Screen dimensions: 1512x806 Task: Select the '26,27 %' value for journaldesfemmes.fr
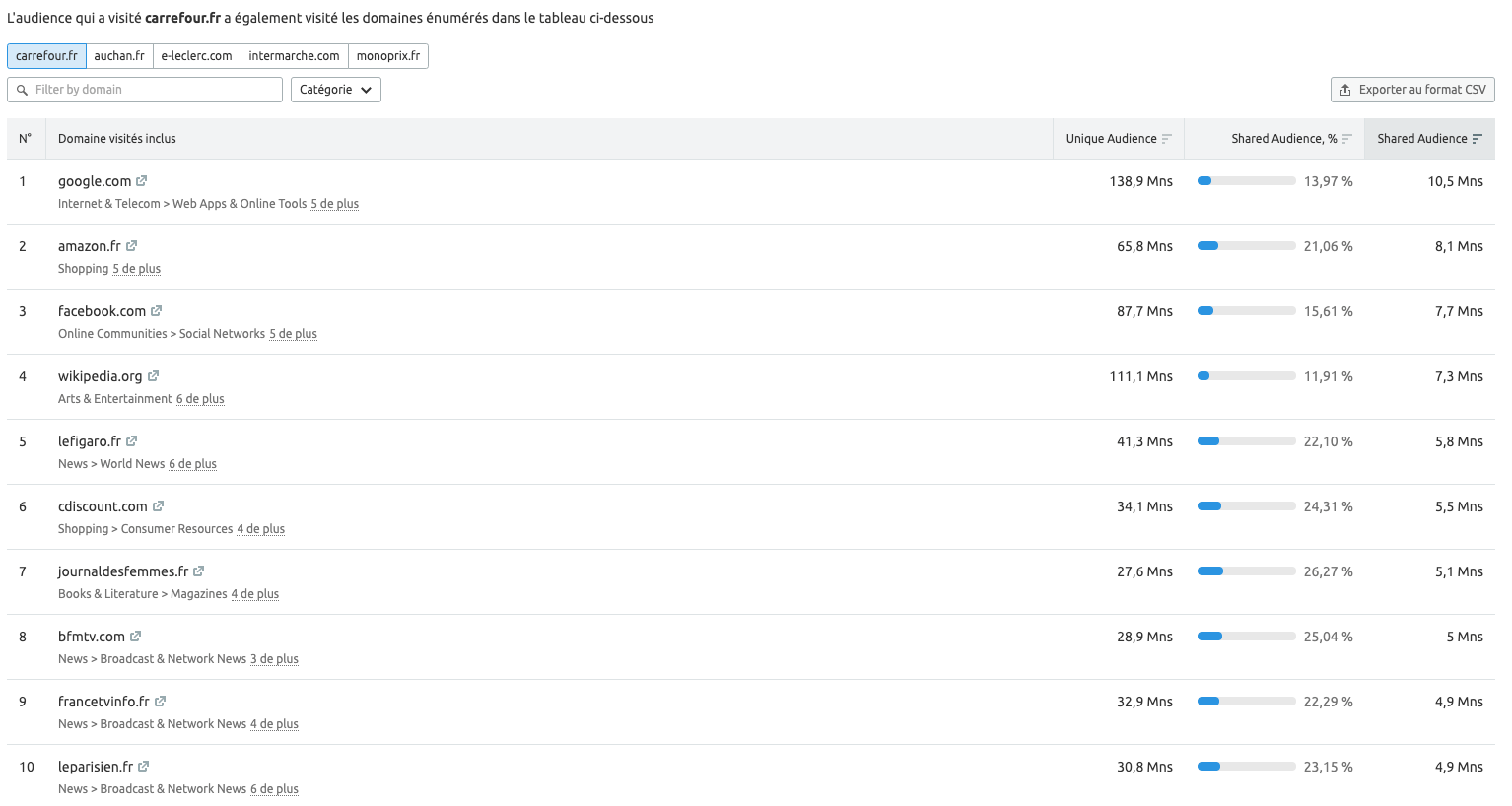1329,571
